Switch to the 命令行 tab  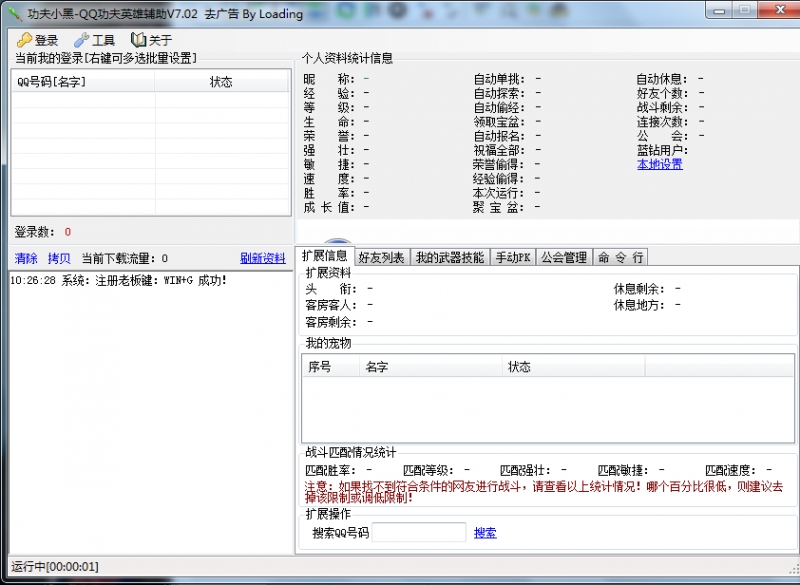620,258
